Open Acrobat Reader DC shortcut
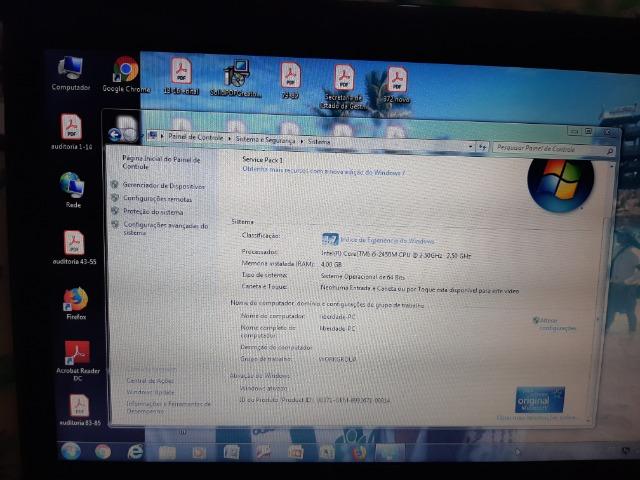Image resolution: width=640 pixels, height=480 pixels. 78,361
